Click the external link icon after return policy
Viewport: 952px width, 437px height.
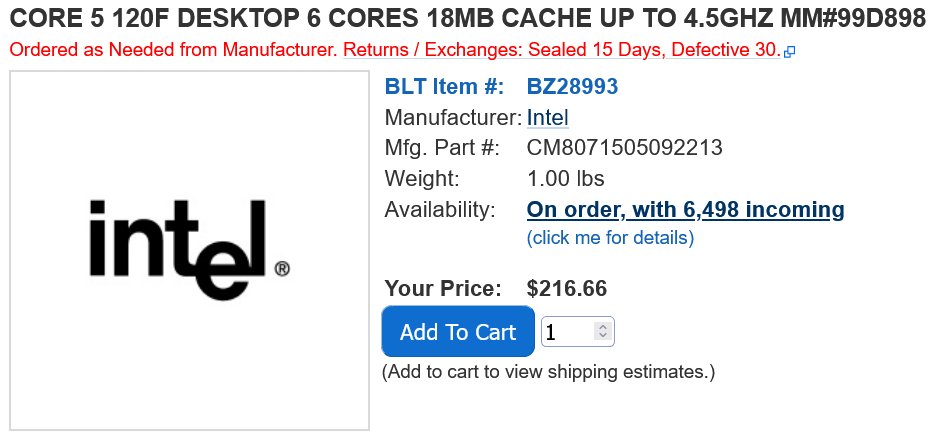pos(790,52)
